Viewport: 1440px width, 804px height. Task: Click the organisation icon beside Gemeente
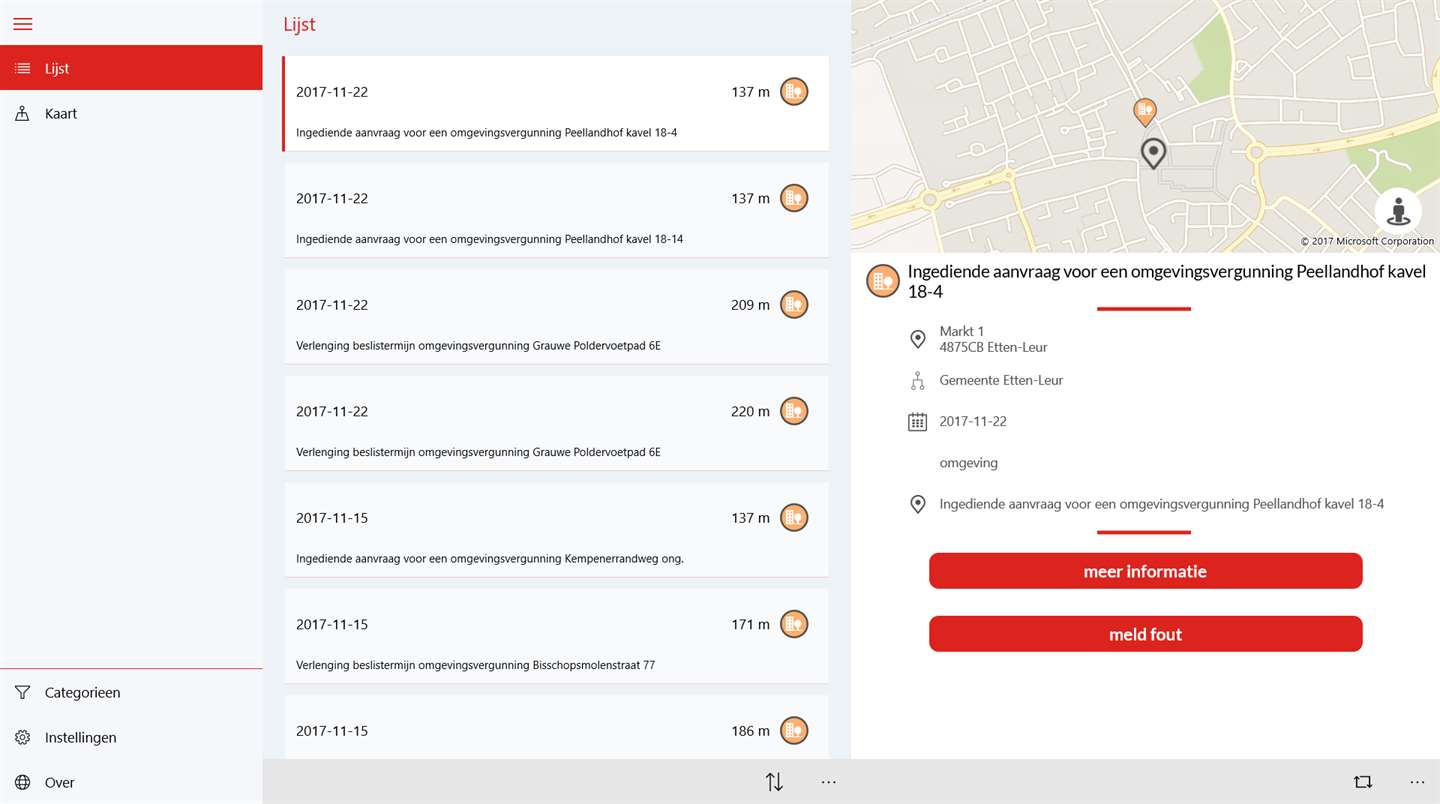(x=917, y=380)
